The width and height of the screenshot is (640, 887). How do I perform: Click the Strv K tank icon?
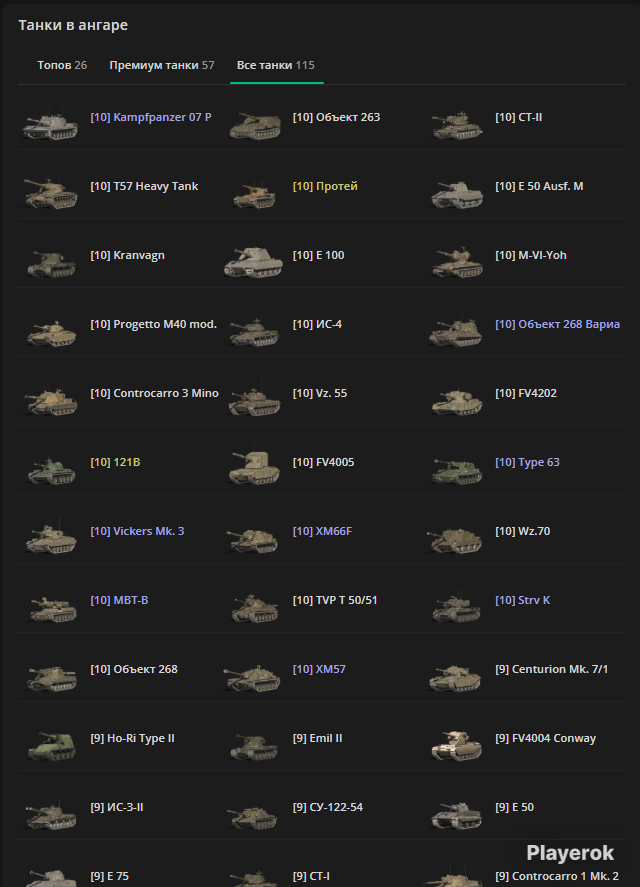457,608
